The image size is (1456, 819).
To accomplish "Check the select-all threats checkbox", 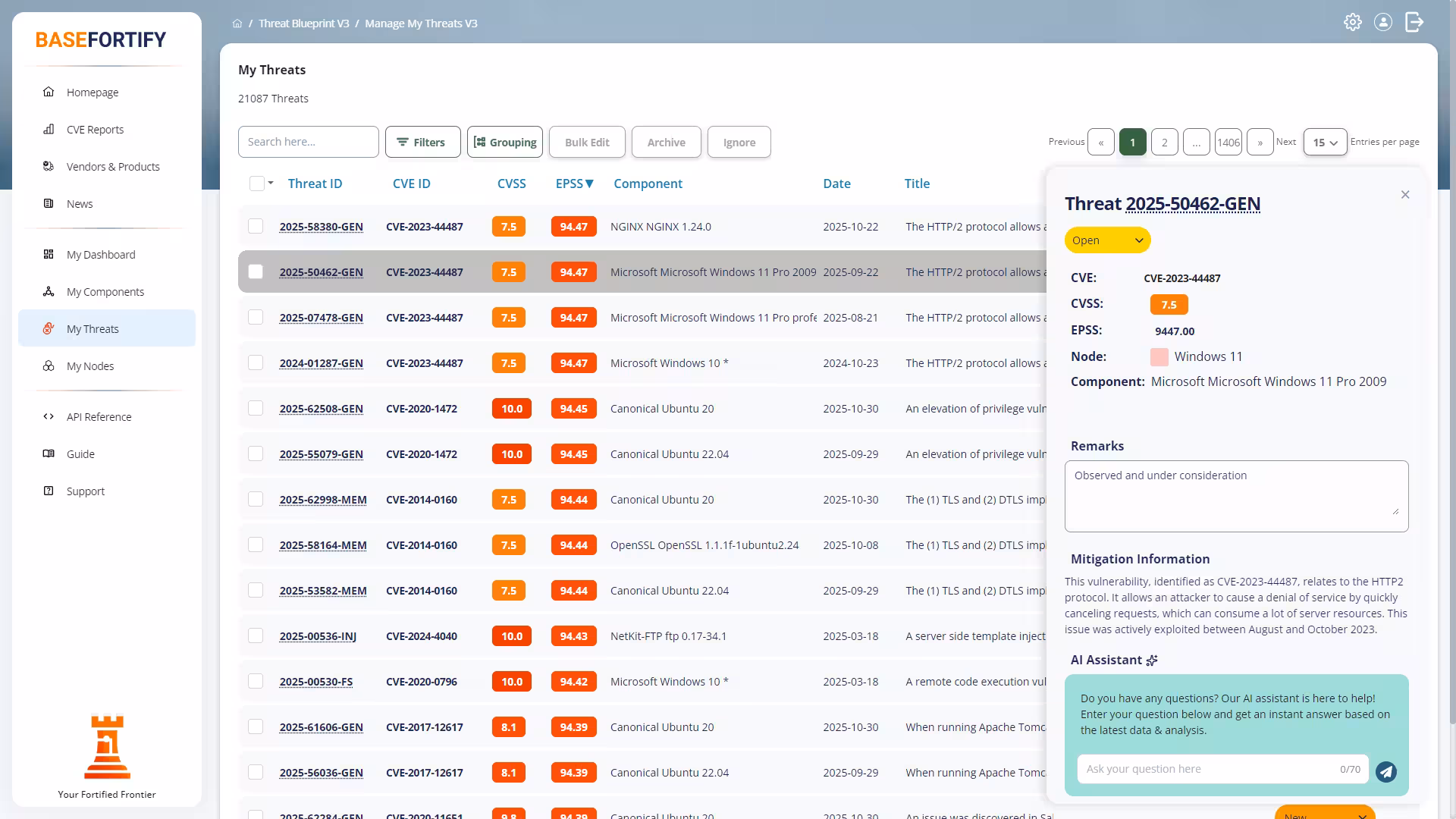I will pos(256,183).
